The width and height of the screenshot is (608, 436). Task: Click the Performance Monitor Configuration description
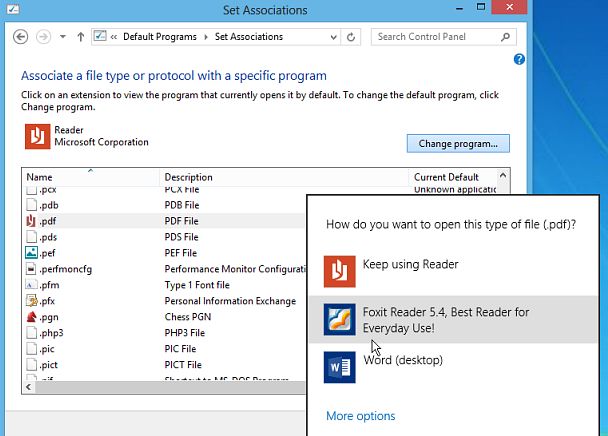click(235, 269)
